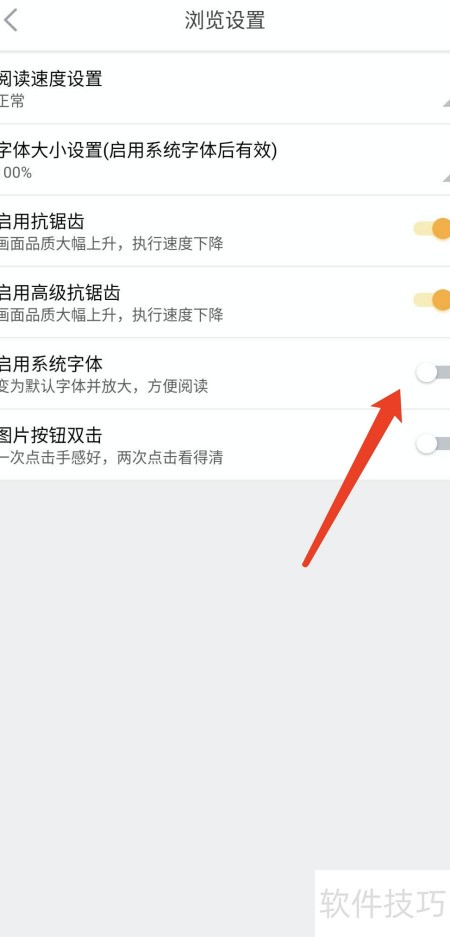Screen dimensions: 450x937
Task: Disable the 启用高级抗锯齿 switch
Action: point(432,299)
